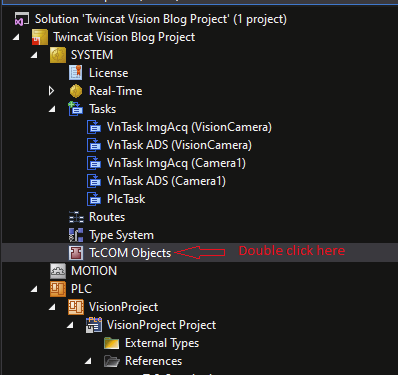Select the VisionProject Project item

point(151,325)
